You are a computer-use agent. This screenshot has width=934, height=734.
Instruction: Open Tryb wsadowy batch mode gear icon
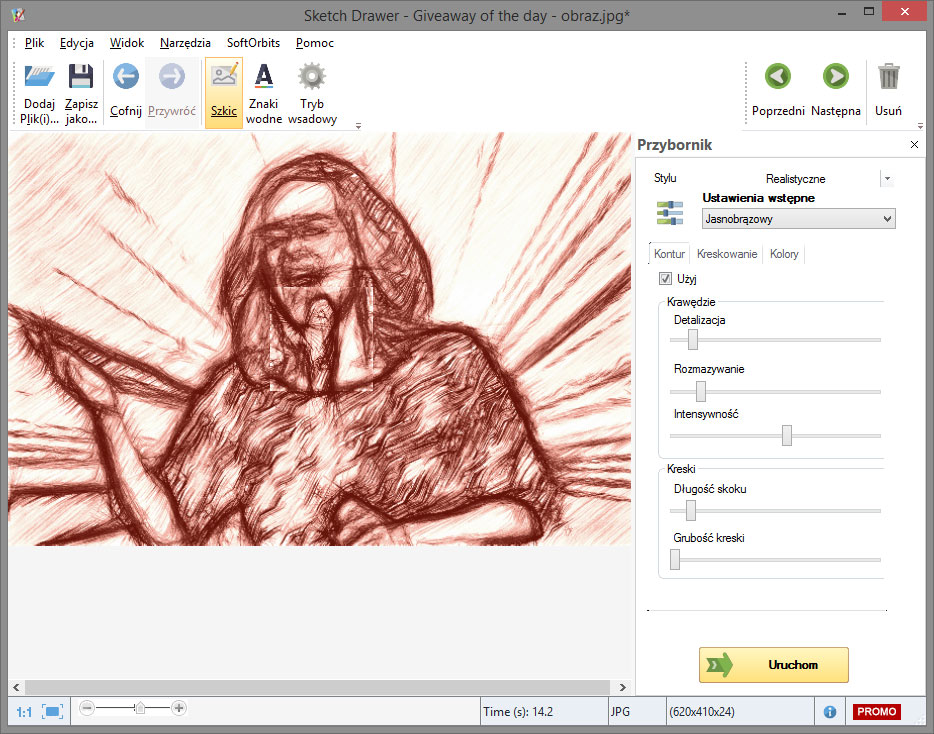tap(312, 78)
